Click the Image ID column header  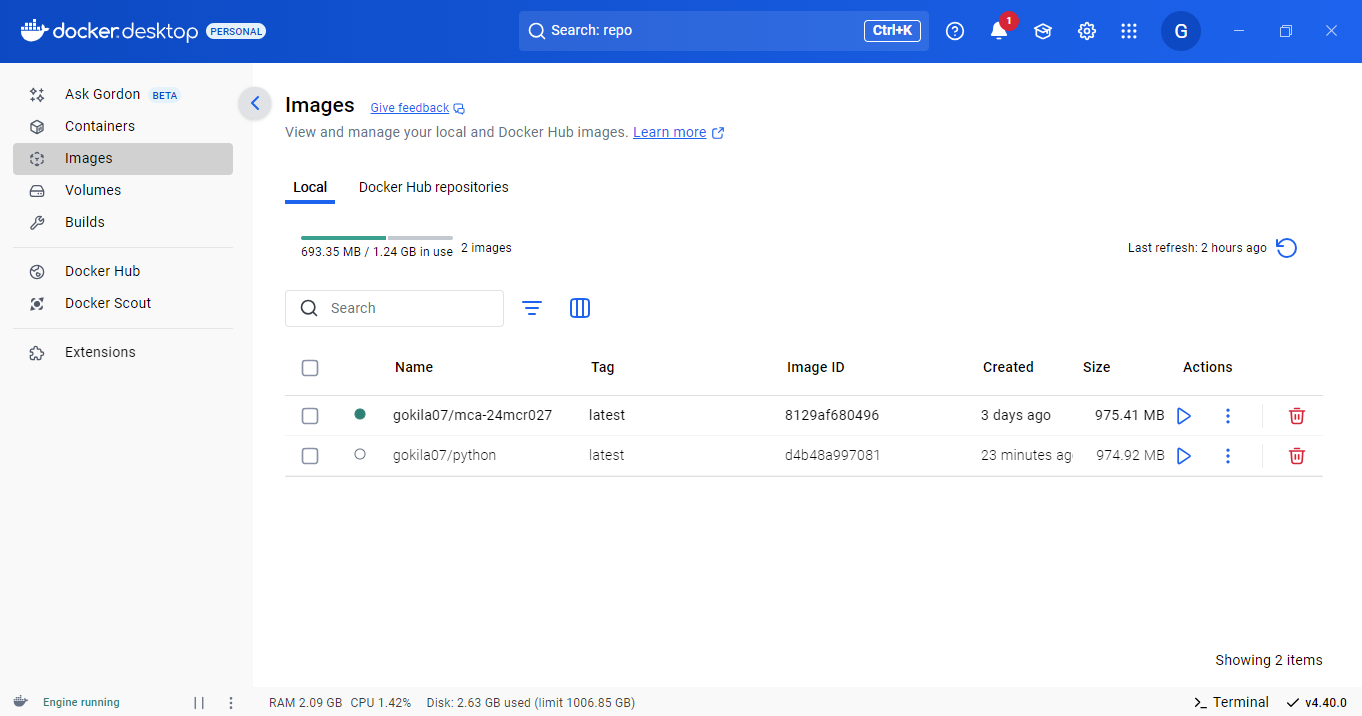pyautogui.click(x=815, y=367)
